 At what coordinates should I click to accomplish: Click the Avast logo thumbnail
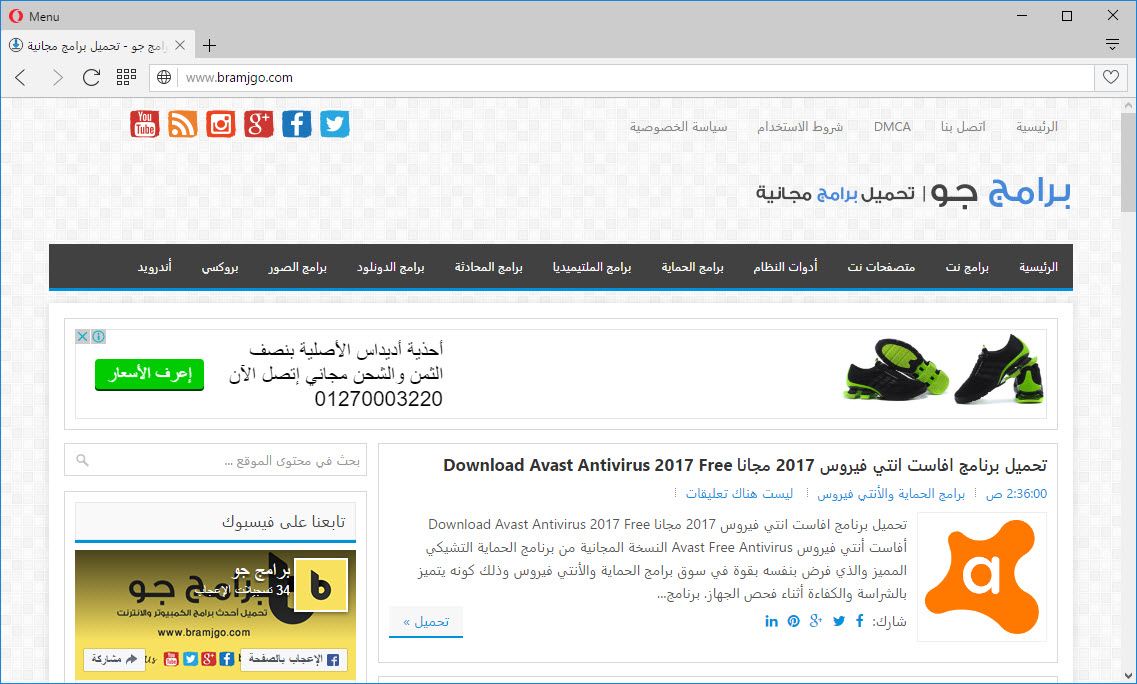click(x=981, y=577)
